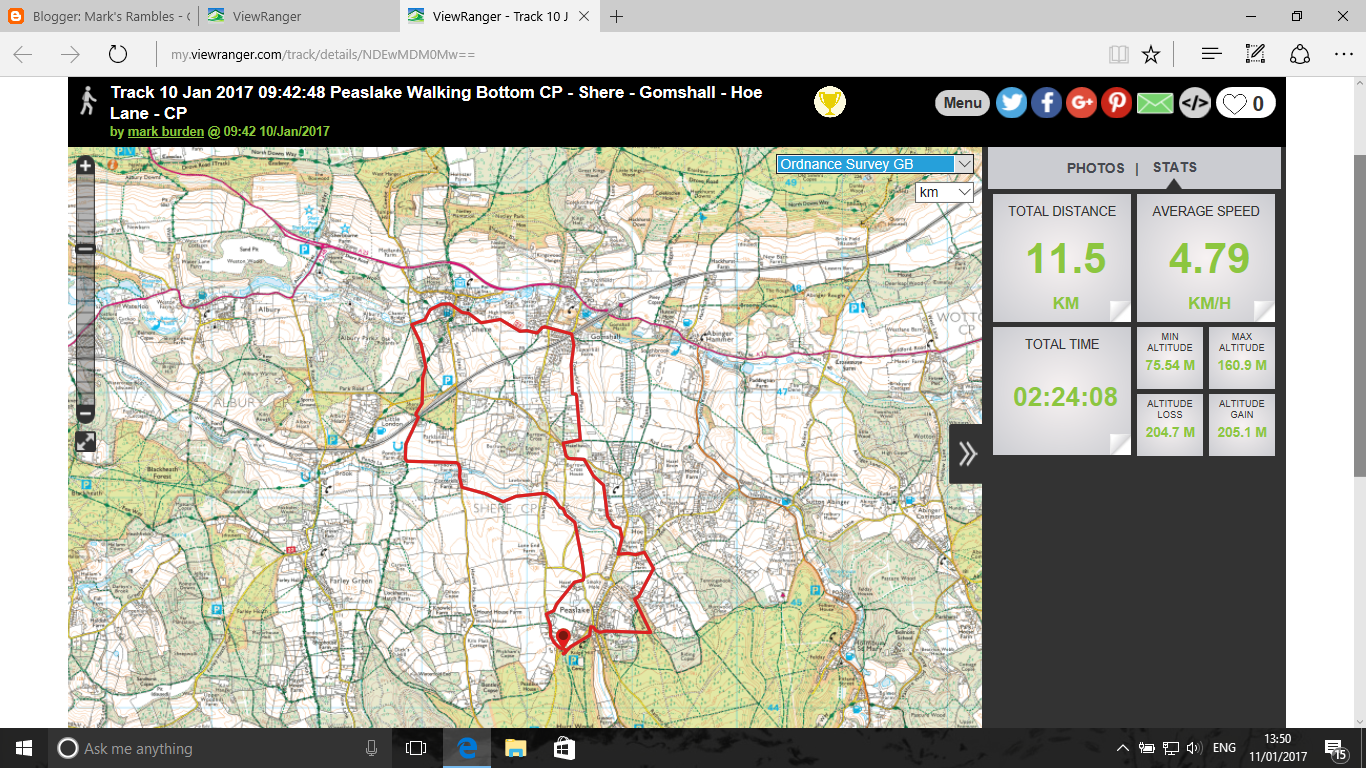Click total time 02:24:08
This screenshot has width=1366, height=768.
[1065, 397]
